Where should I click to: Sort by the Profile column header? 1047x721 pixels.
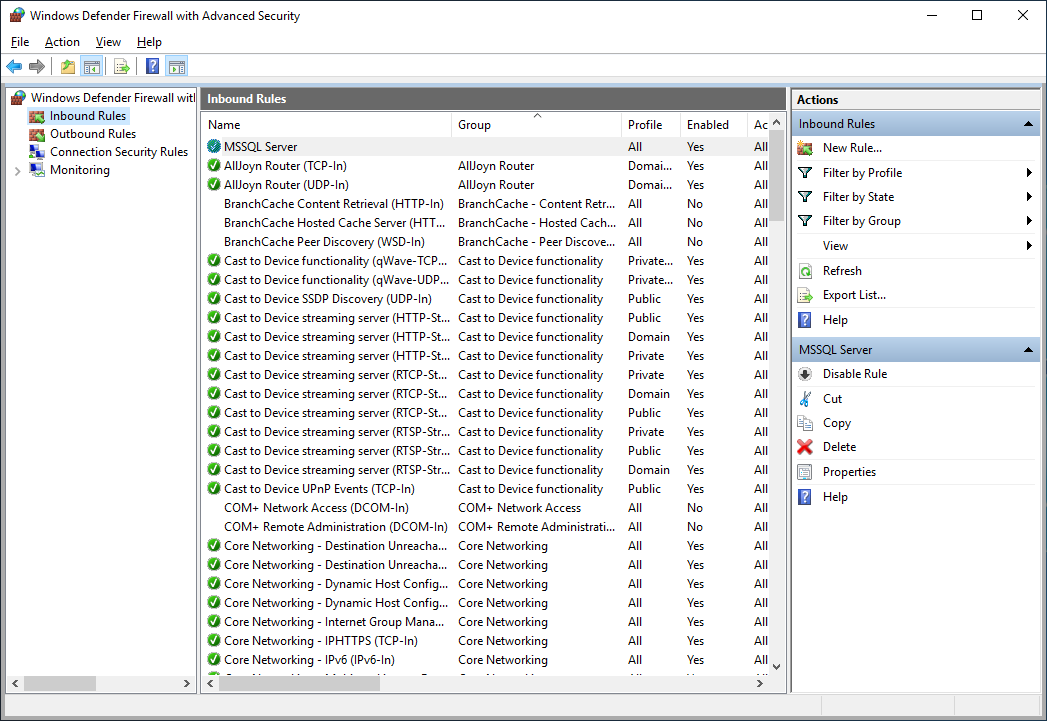tap(651, 125)
